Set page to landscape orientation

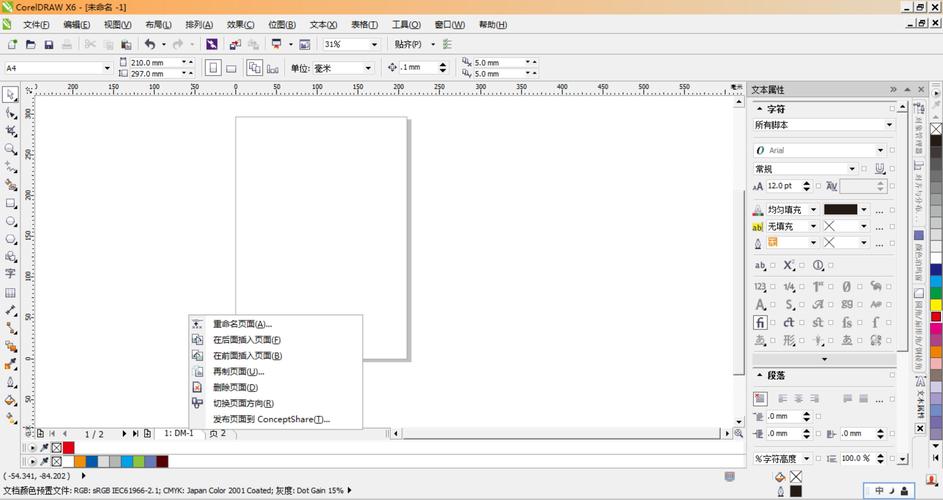click(231, 69)
